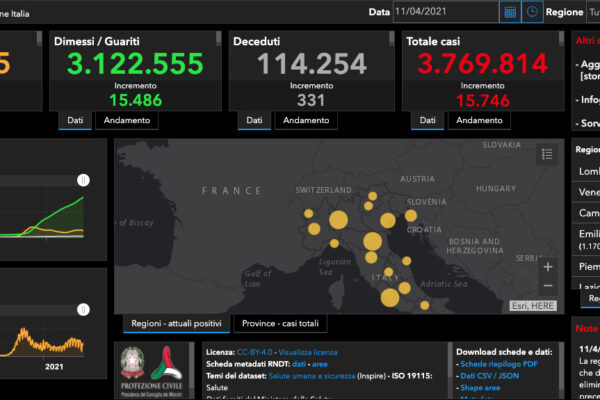Switch to Andamento tab under Dimessi / Guariti
The width and height of the screenshot is (600, 400).
coord(126,120)
